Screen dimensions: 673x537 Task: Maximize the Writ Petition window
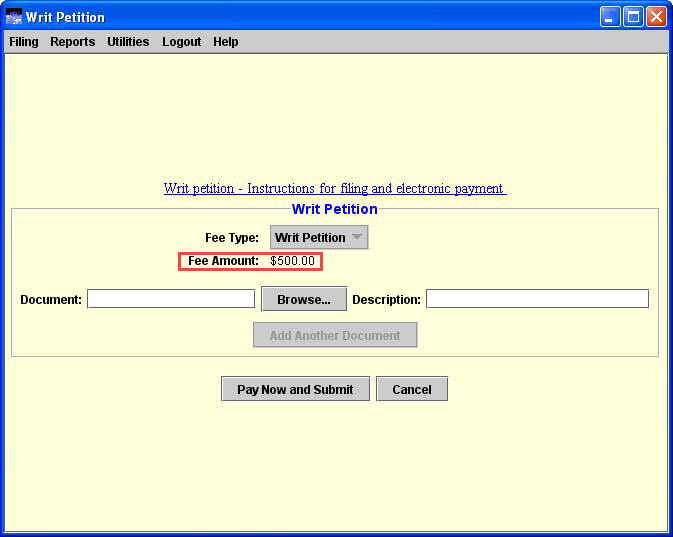coord(633,17)
